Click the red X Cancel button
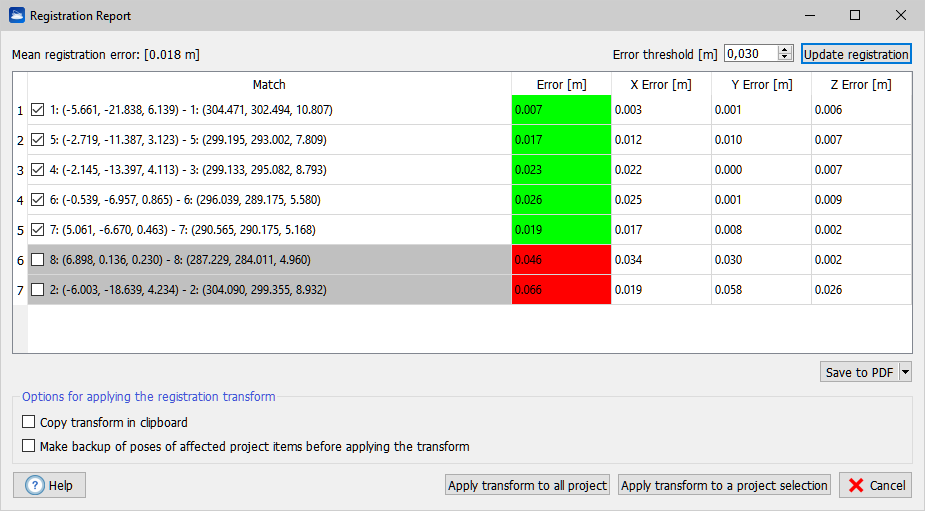This screenshot has height=511, width=925. tap(875, 485)
